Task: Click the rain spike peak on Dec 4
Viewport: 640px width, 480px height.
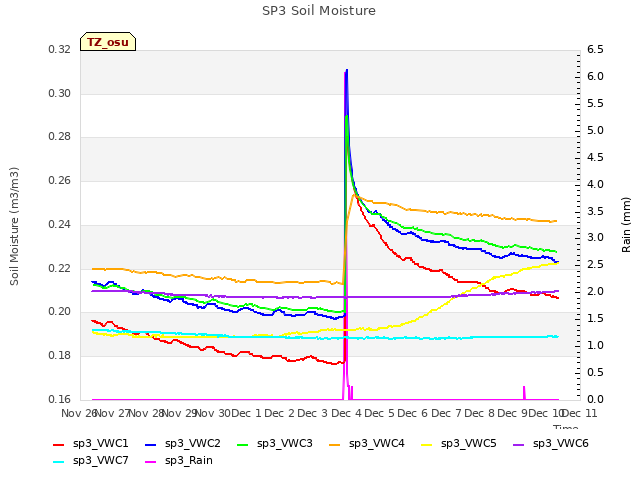Action: pyautogui.click(x=345, y=73)
